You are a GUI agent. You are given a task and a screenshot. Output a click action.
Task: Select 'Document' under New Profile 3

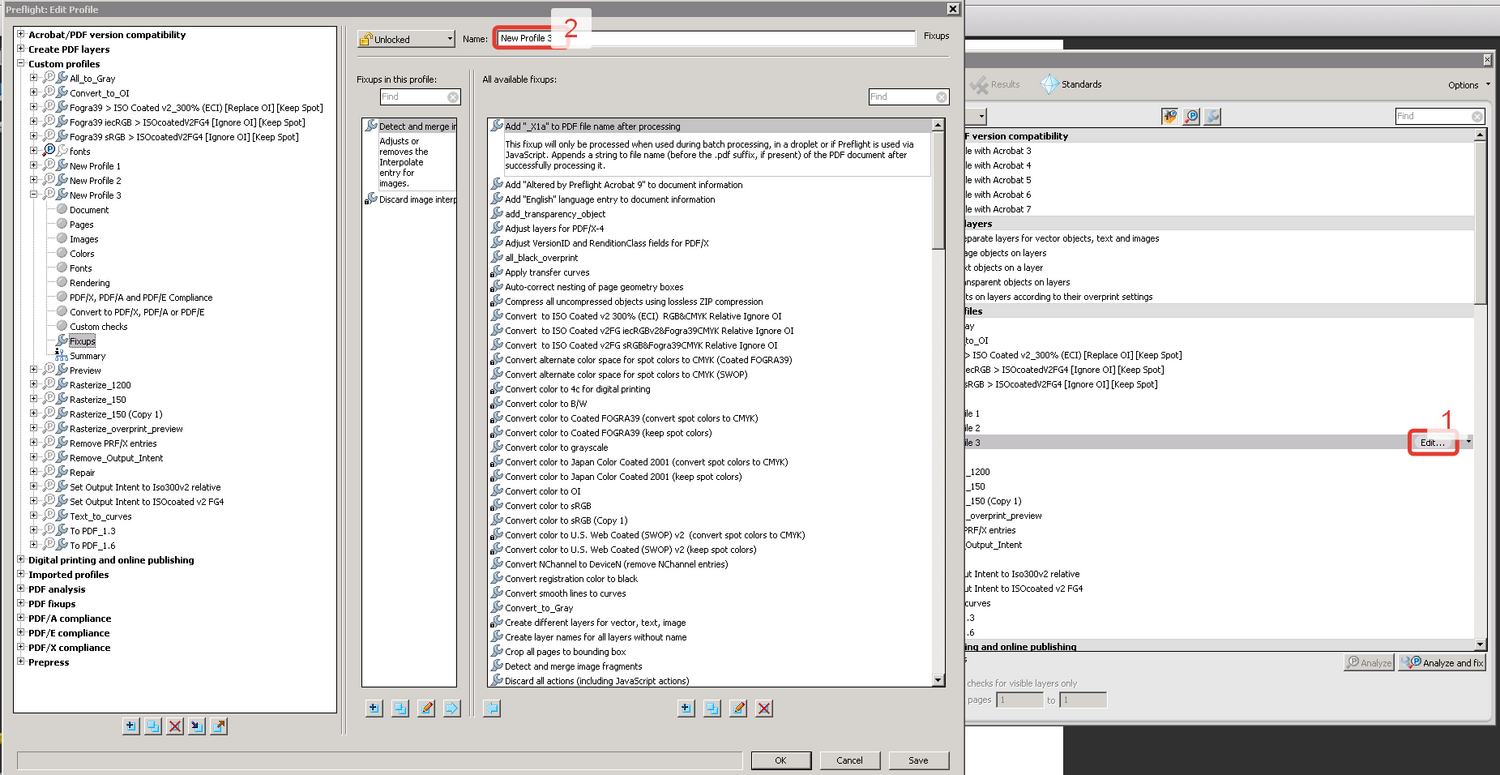tap(89, 210)
